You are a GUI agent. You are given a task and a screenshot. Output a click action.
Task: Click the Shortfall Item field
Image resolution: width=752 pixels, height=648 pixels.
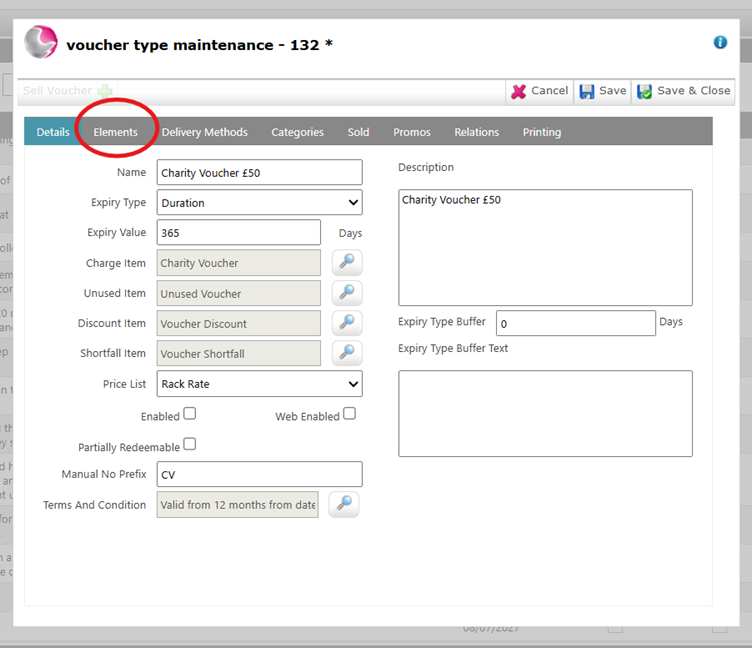(239, 353)
